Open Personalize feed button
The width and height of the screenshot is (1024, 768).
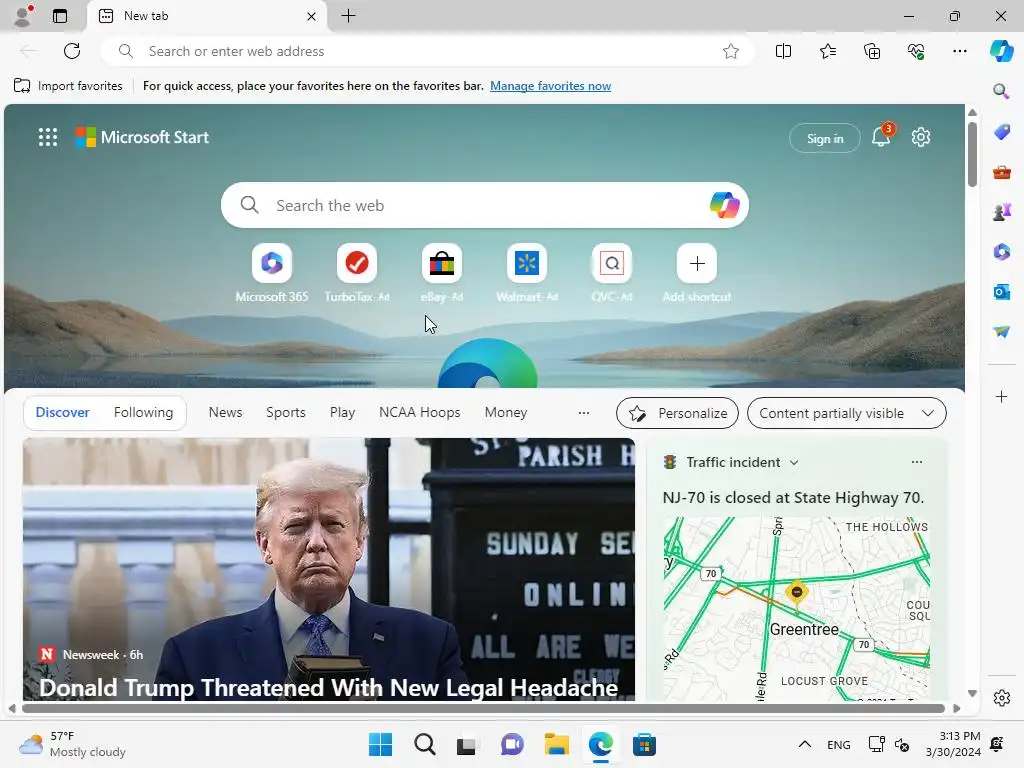(677, 413)
